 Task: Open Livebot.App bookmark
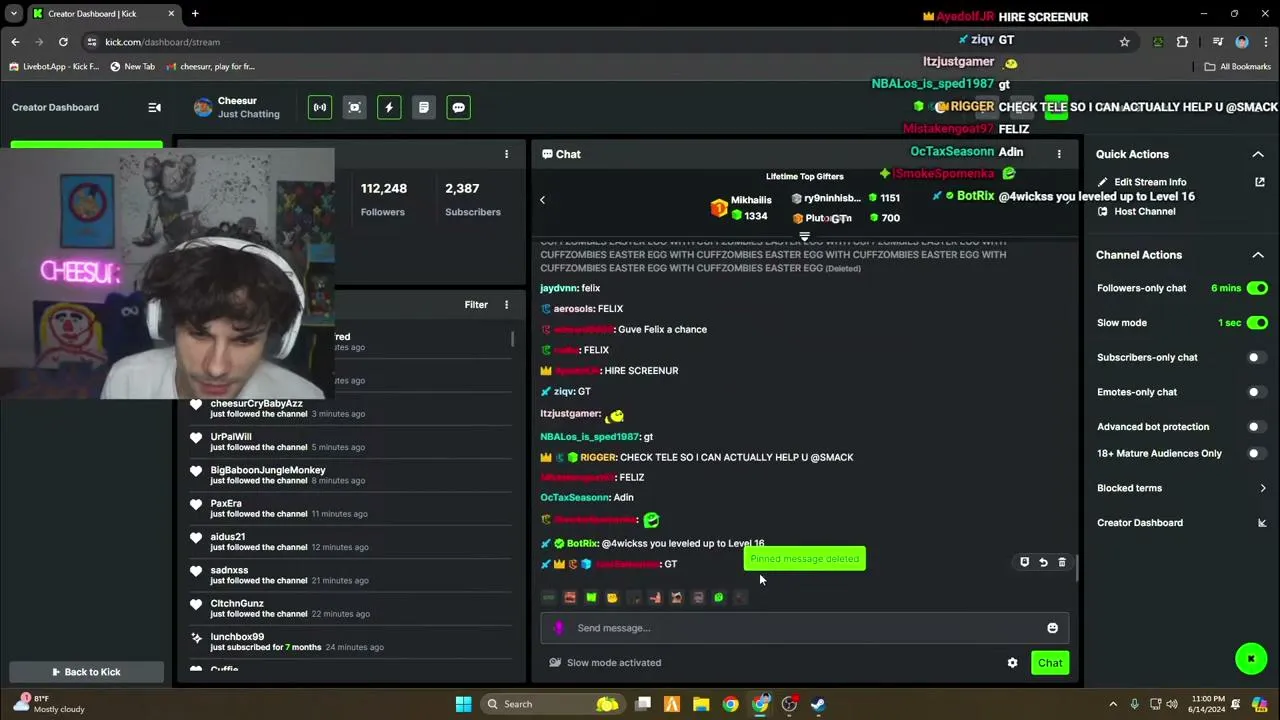tap(55, 67)
